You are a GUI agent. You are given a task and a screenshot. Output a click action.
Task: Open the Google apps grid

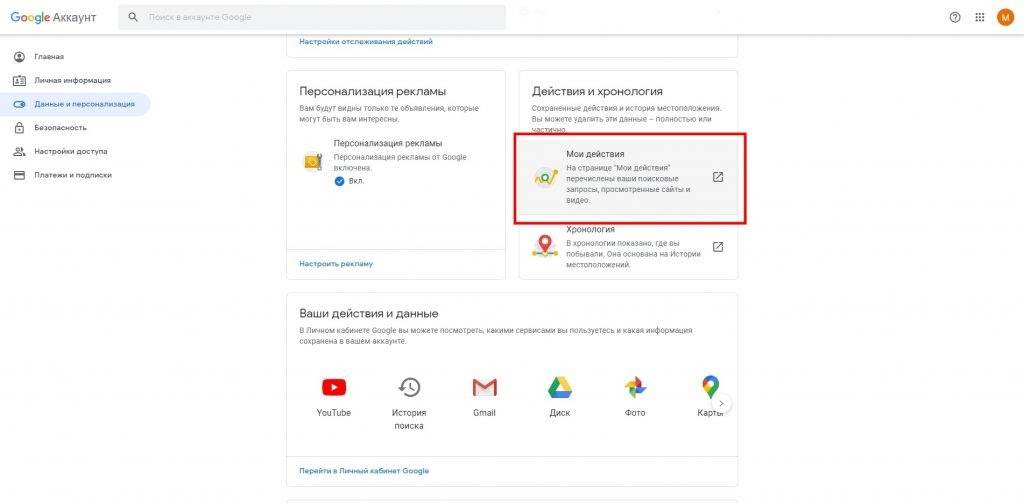click(979, 17)
